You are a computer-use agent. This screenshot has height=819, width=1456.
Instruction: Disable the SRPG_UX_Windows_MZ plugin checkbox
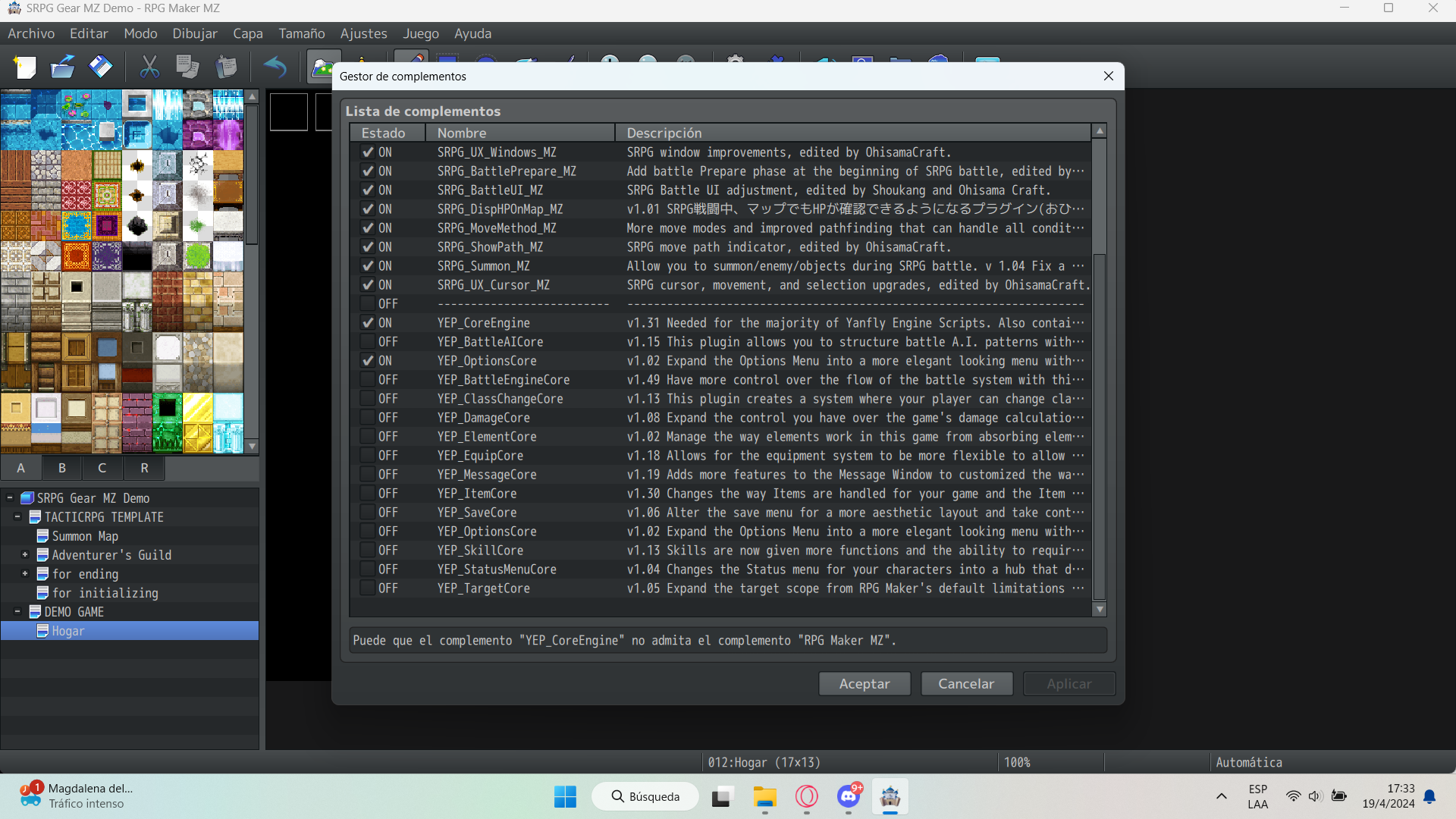(x=368, y=152)
